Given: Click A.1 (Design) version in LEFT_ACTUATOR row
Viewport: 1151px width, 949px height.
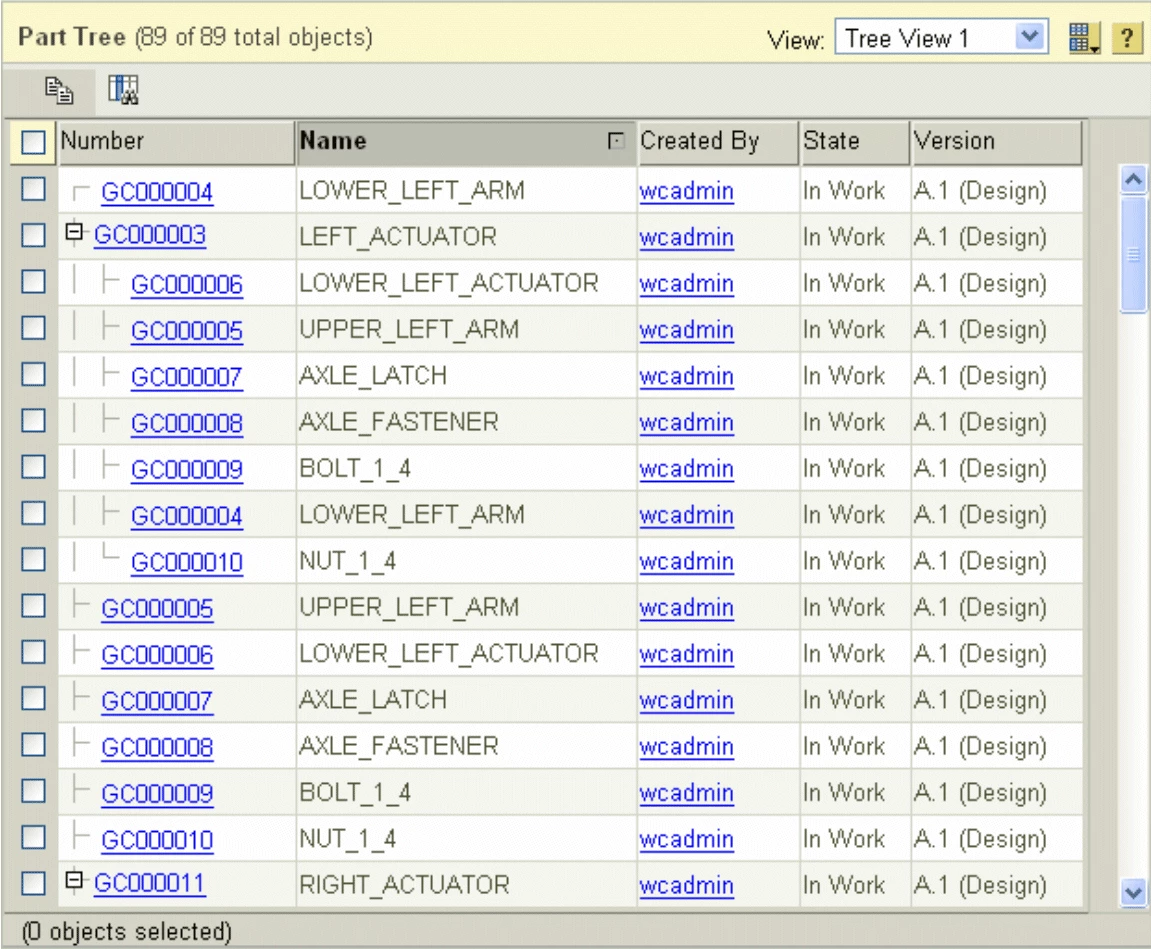Looking at the screenshot, I should coord(980,237).
